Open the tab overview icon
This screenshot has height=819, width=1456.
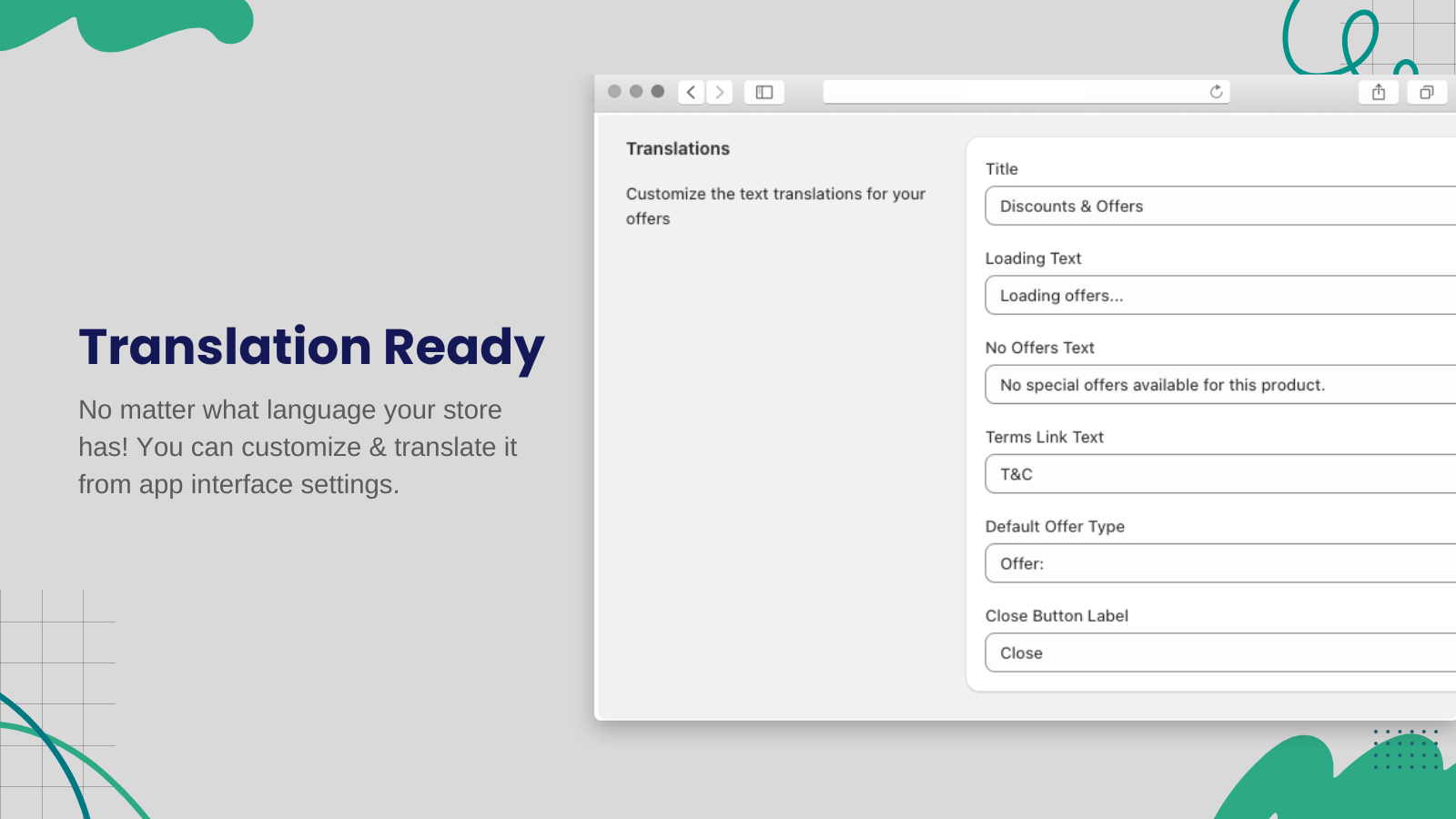[1426, 92]
